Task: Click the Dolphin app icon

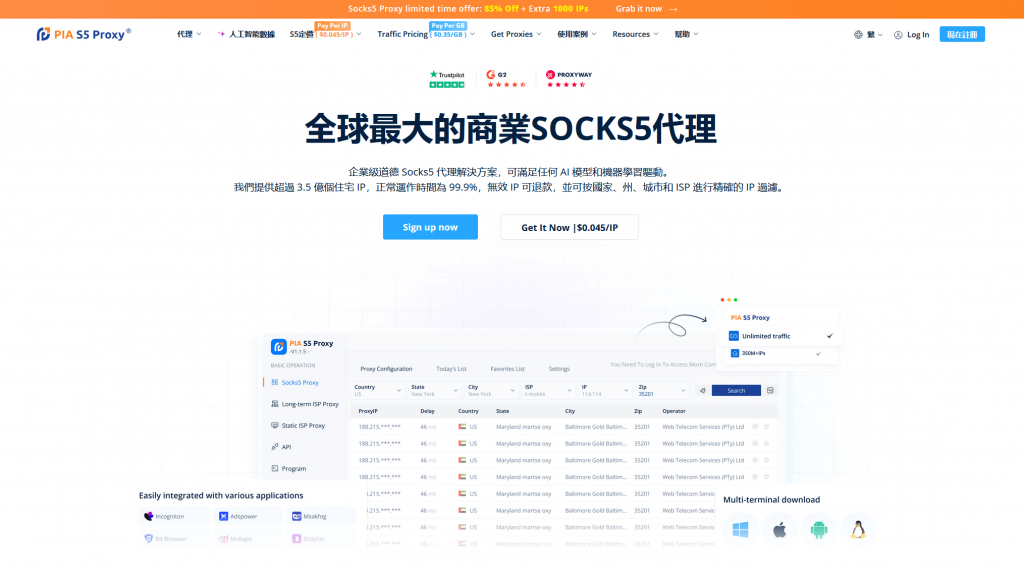Action: tap(296, 539)
